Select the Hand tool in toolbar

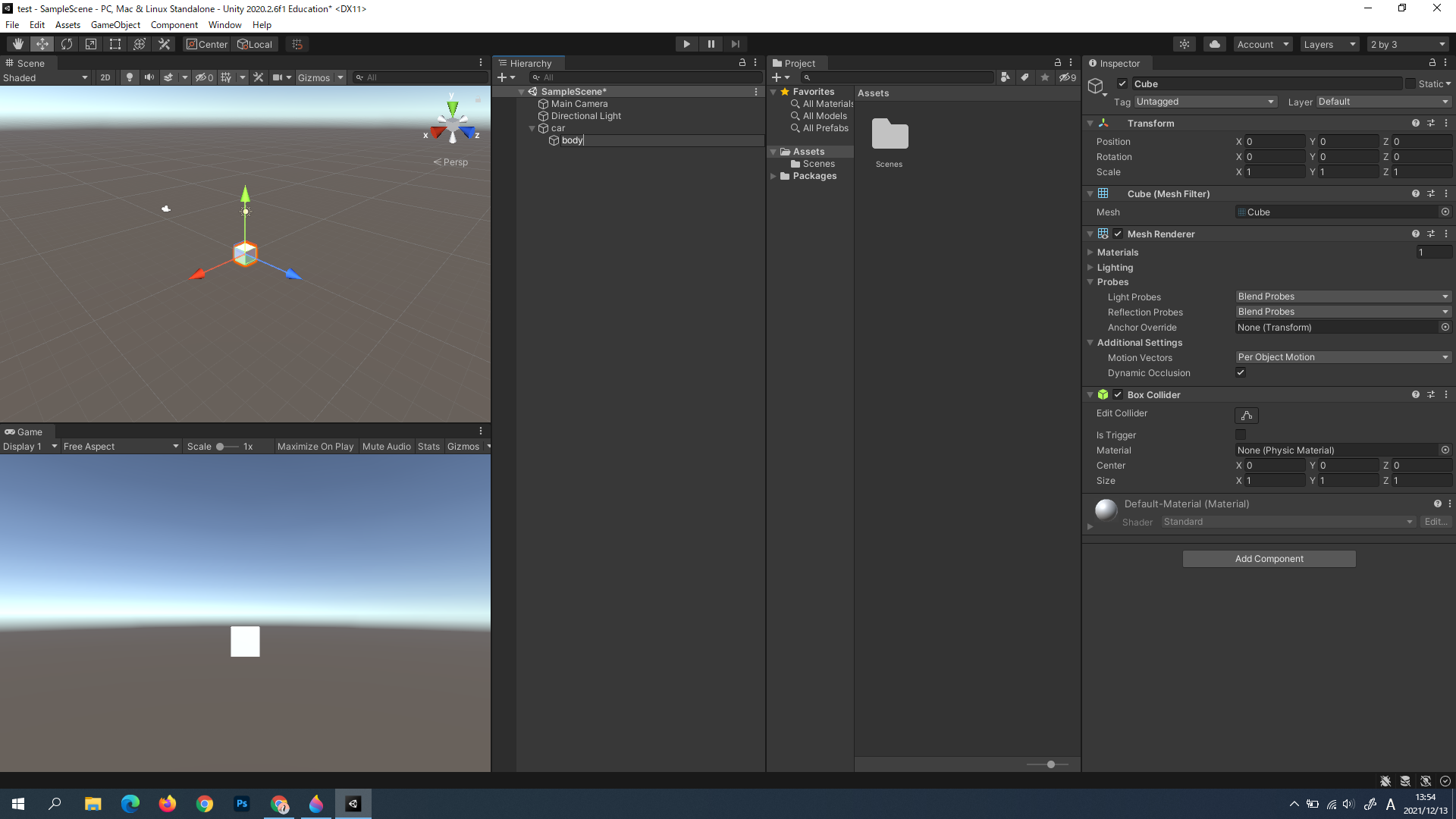18,44
